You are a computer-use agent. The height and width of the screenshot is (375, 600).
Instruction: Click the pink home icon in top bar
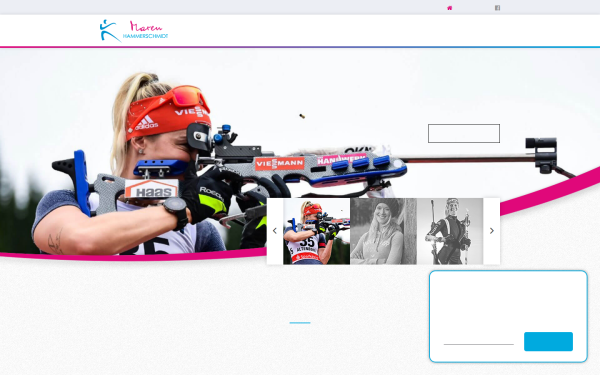coord(450,8)
